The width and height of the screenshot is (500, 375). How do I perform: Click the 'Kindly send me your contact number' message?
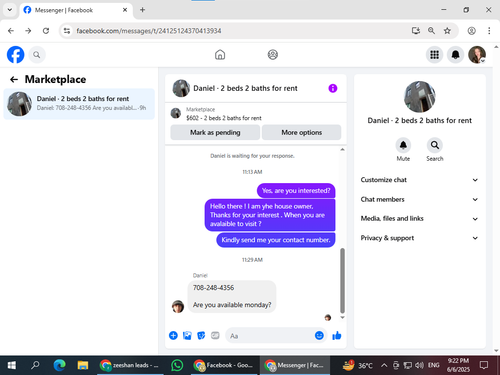coord(276,240)
